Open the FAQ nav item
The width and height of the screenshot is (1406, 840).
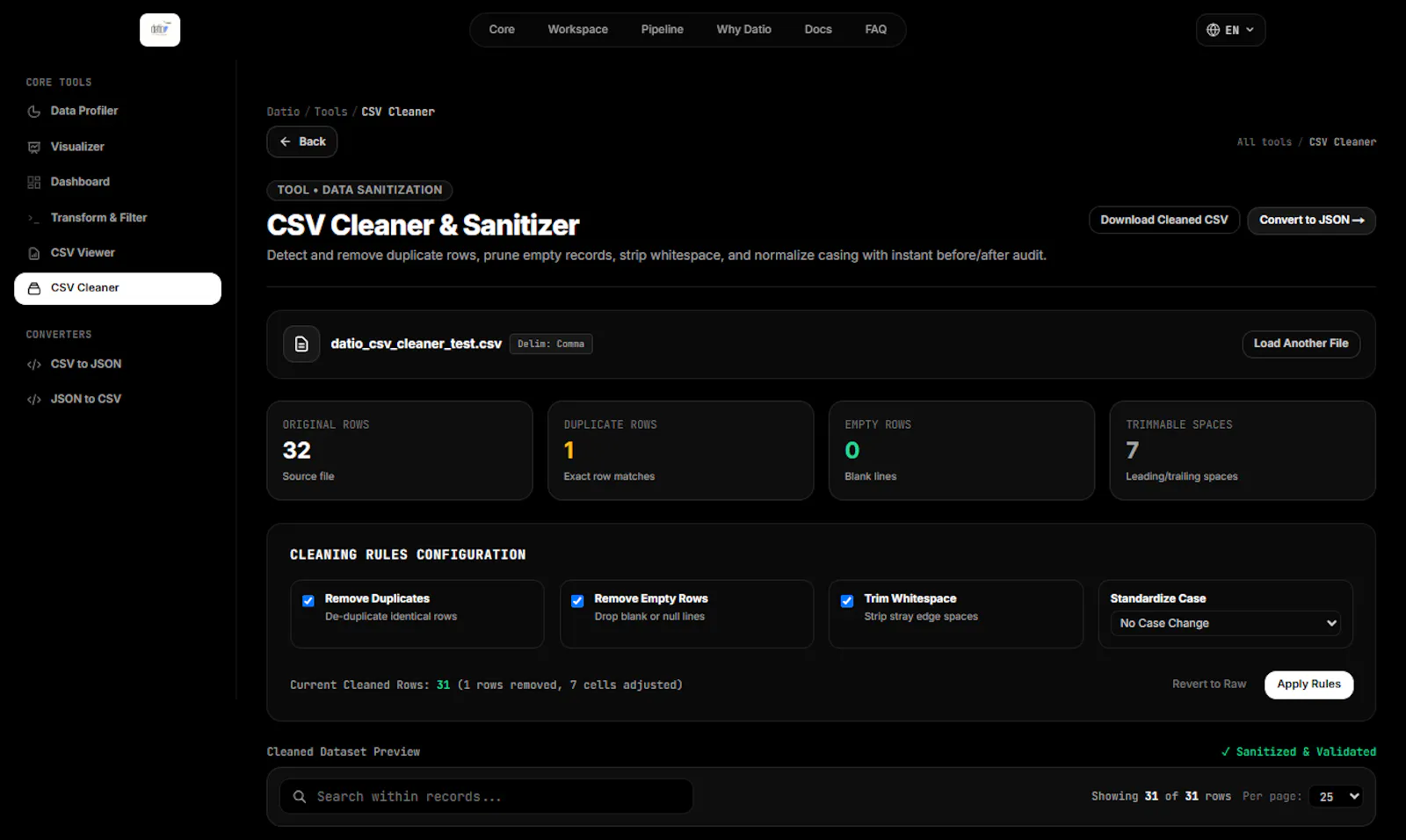click(x=876, y=29)
